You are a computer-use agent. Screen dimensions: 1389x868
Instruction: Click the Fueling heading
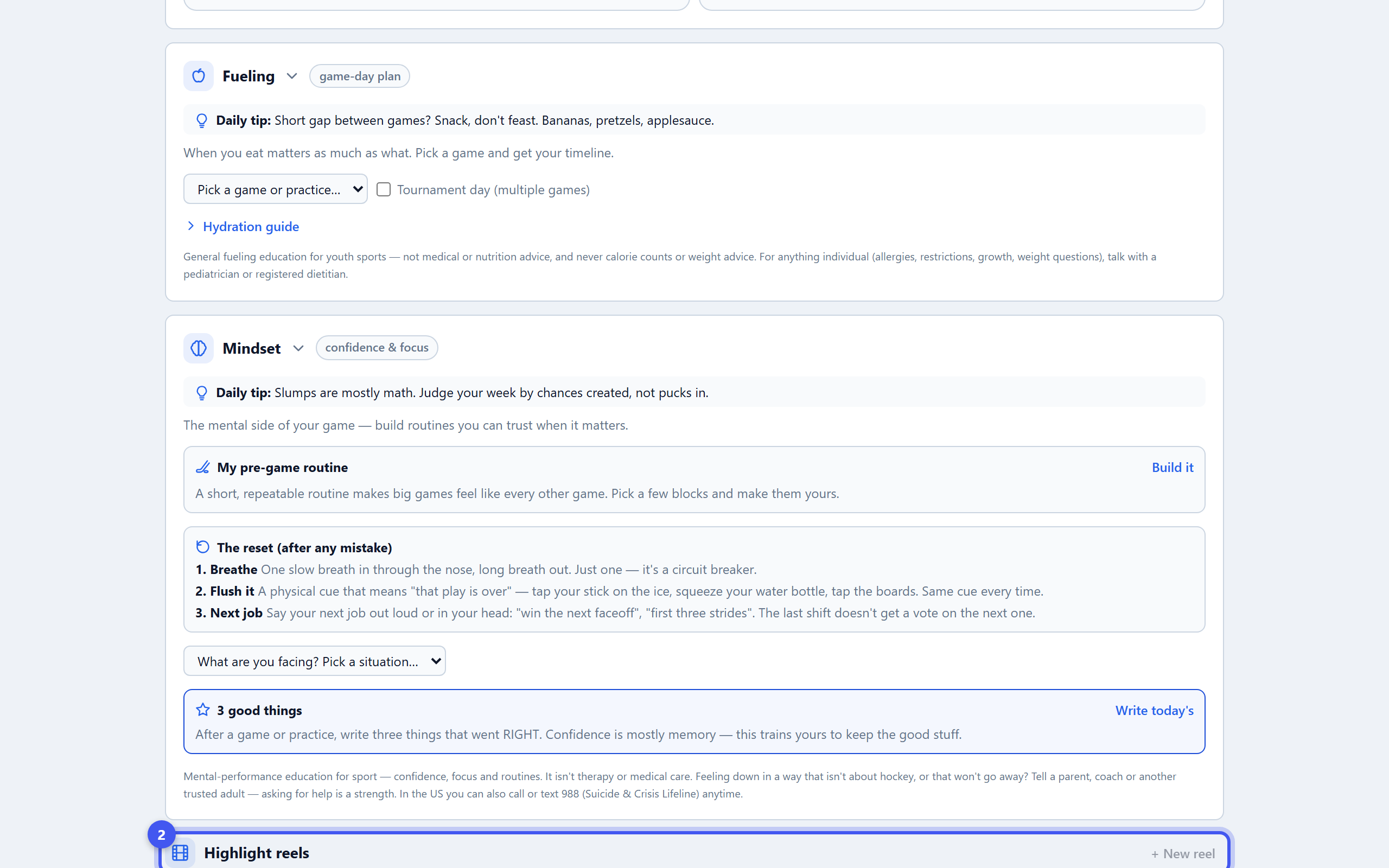click(249, 76)
